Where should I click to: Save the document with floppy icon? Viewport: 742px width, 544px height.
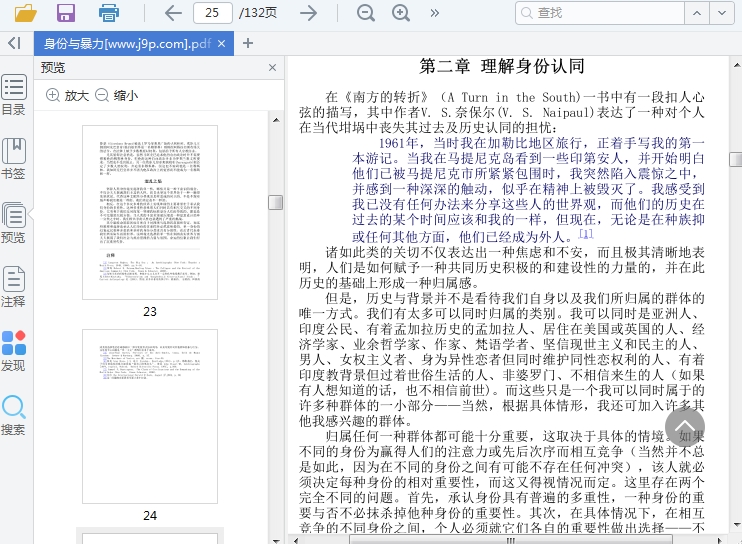pos(66,13)
